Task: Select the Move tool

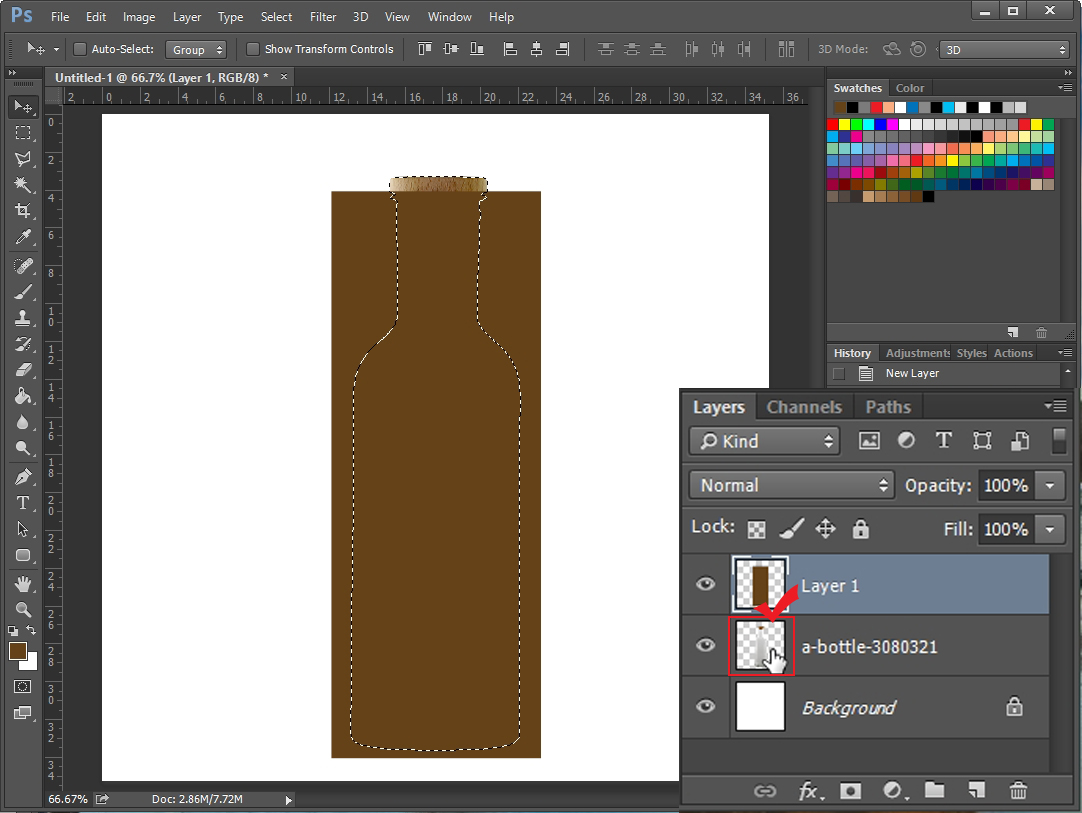Action: point(23,106)
